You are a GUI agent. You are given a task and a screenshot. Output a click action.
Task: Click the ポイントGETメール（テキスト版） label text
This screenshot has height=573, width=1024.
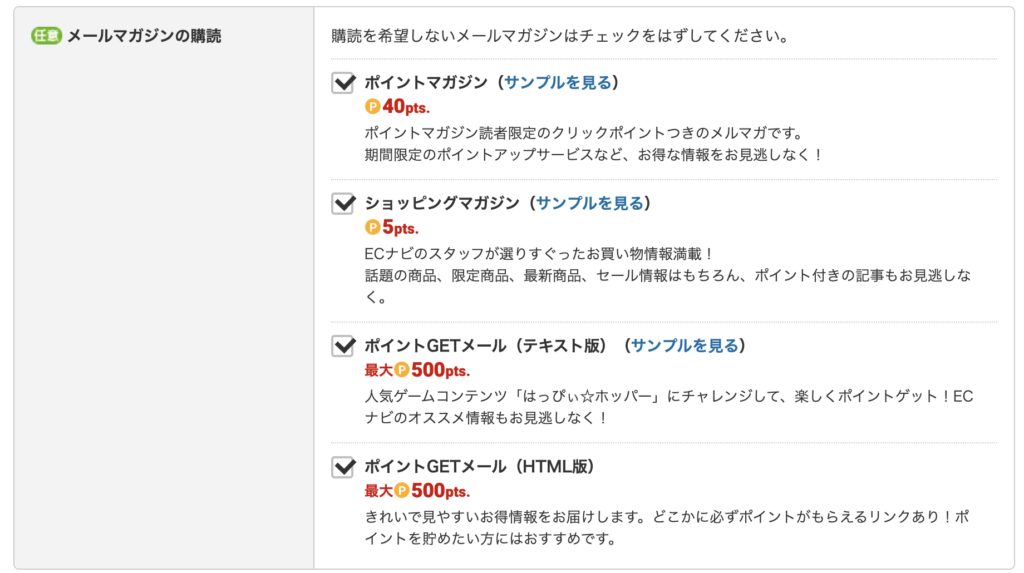click(486, 346)
